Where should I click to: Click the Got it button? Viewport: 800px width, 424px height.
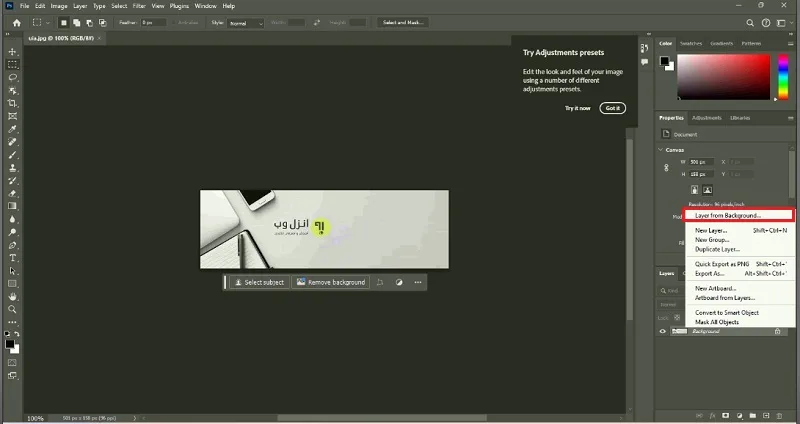[613, 108]
